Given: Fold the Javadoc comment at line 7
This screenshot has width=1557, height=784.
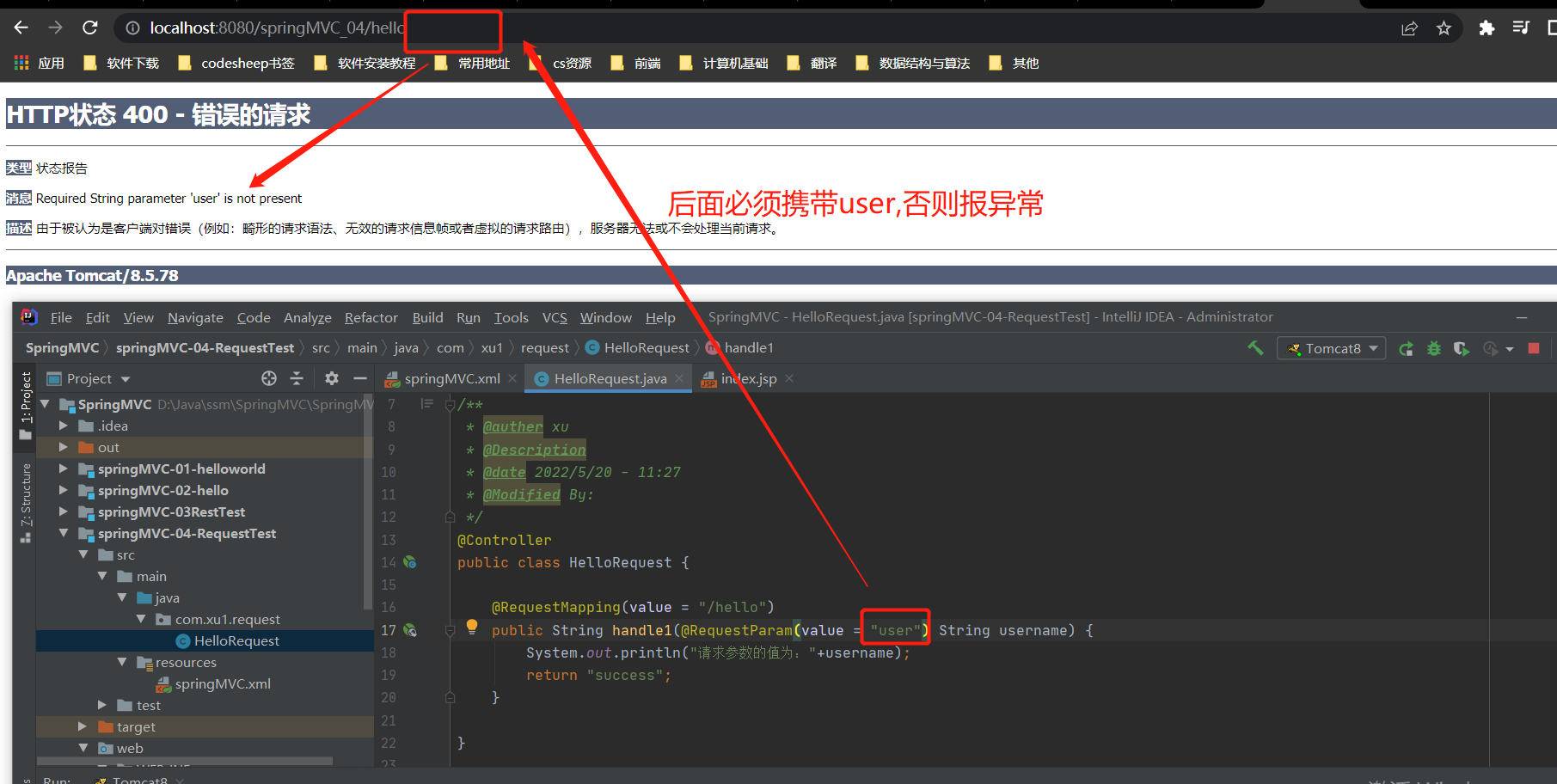Looking at the screenshot, I should (450, 404).
